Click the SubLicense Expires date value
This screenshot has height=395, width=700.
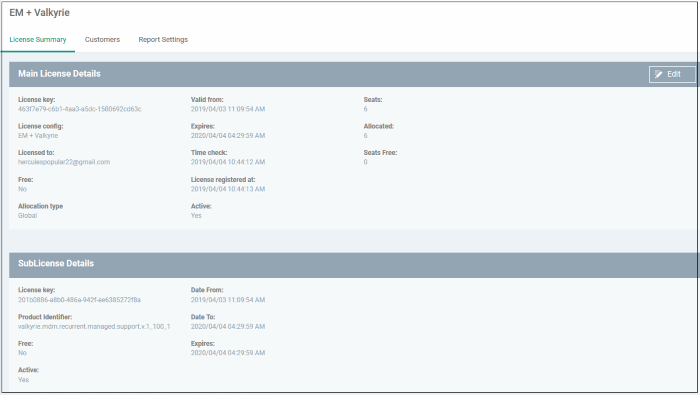click(x=228, y=353)
